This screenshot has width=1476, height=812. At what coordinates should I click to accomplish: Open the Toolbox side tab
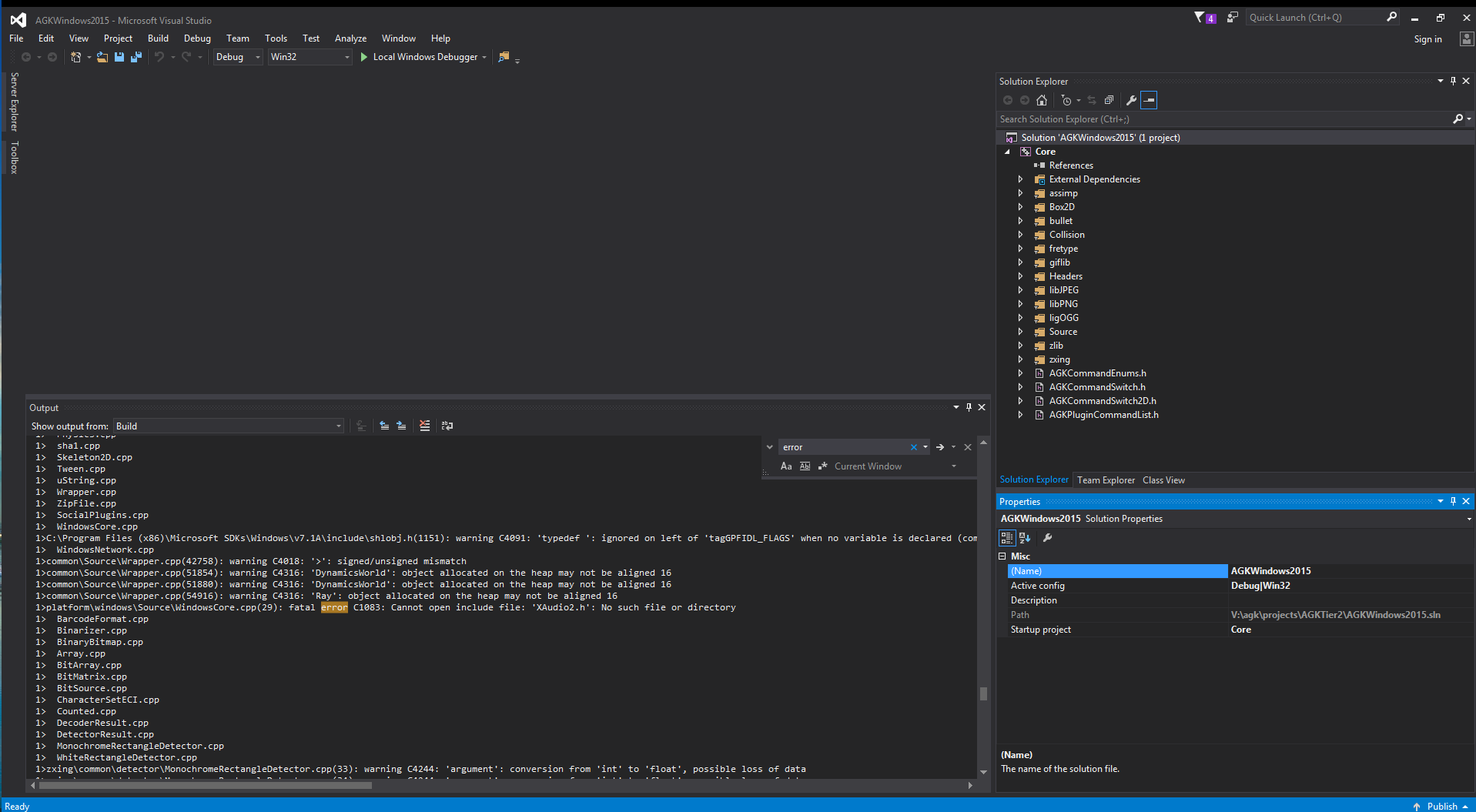tap(14, 158)
